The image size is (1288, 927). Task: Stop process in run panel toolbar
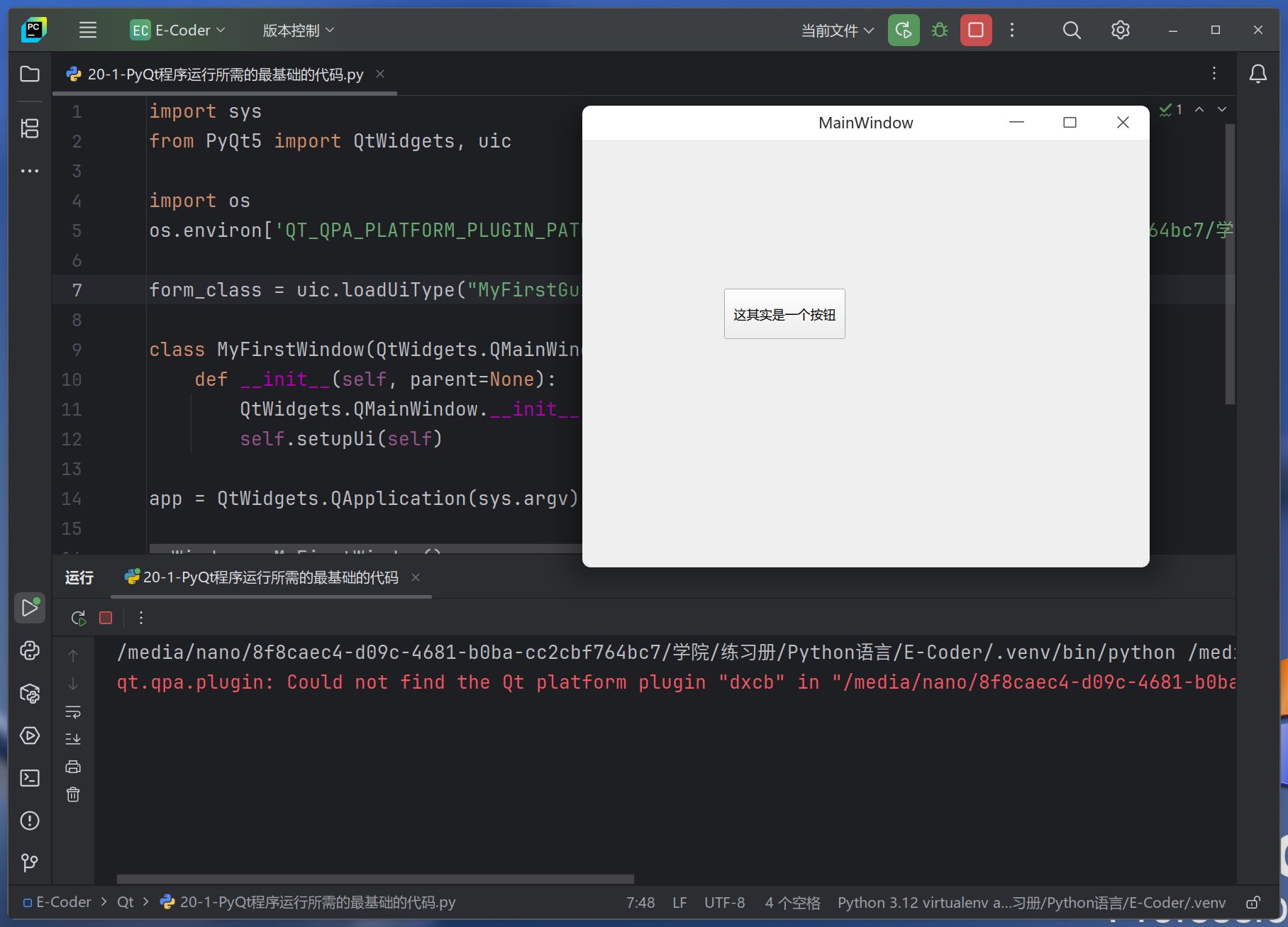[106, 618]
